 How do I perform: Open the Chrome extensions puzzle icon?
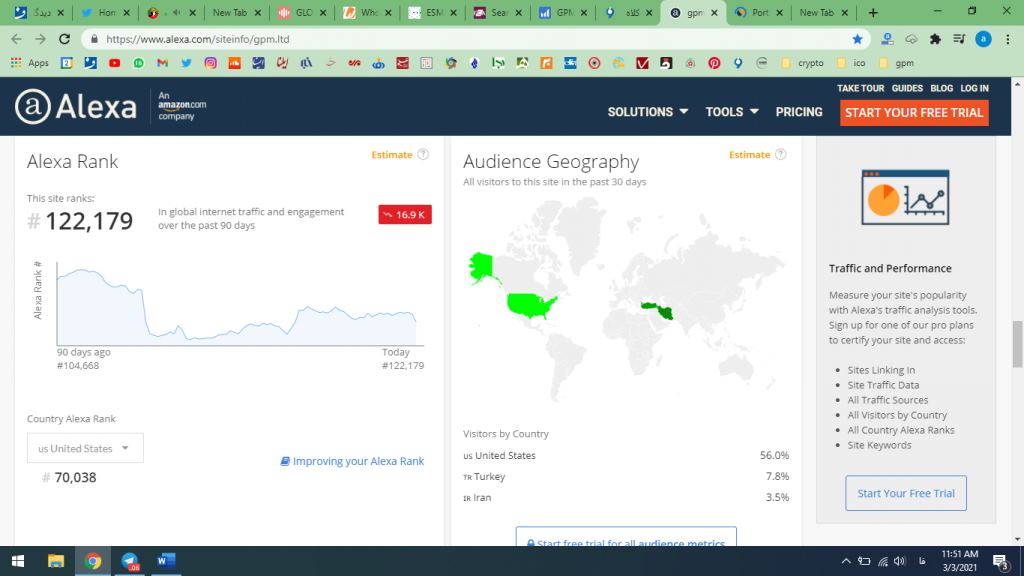[935, 39]
